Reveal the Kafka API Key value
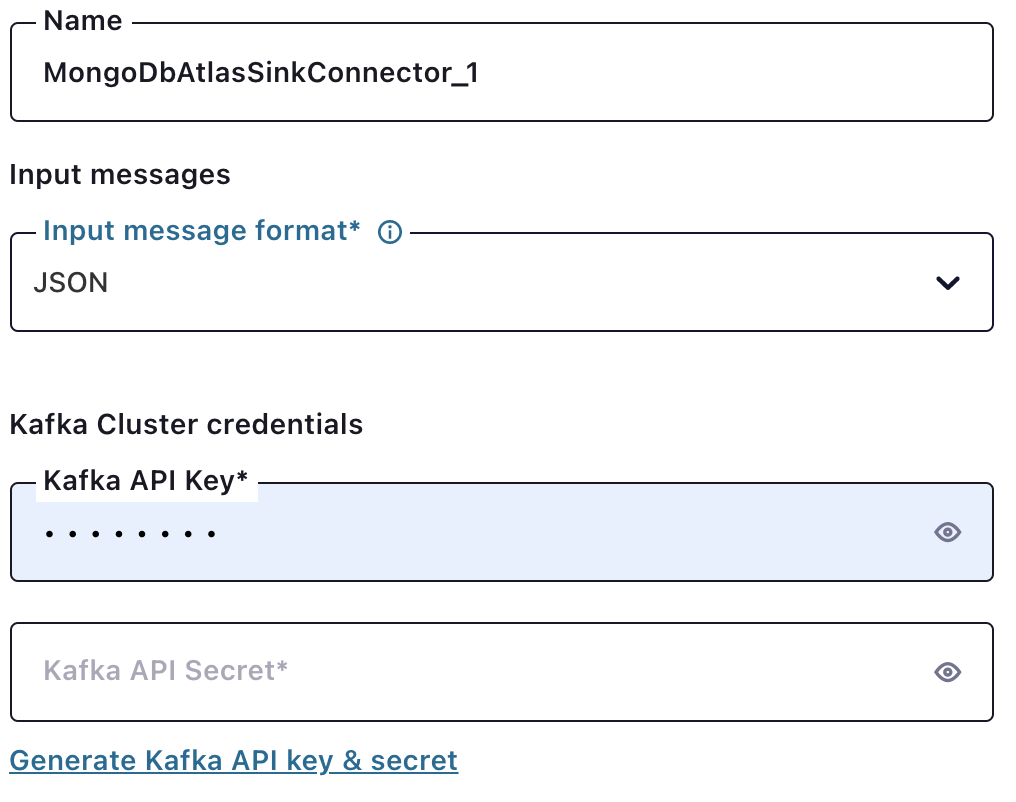Viewport: 1016px width, 802px height. pos(947,532)
